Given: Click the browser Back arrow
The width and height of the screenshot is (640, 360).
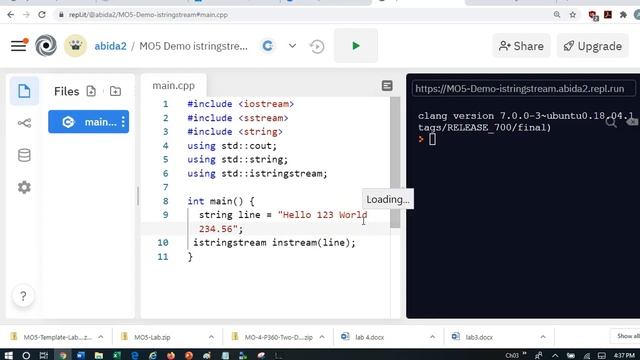Looking at the screenshot, I should tap(11, 15).
